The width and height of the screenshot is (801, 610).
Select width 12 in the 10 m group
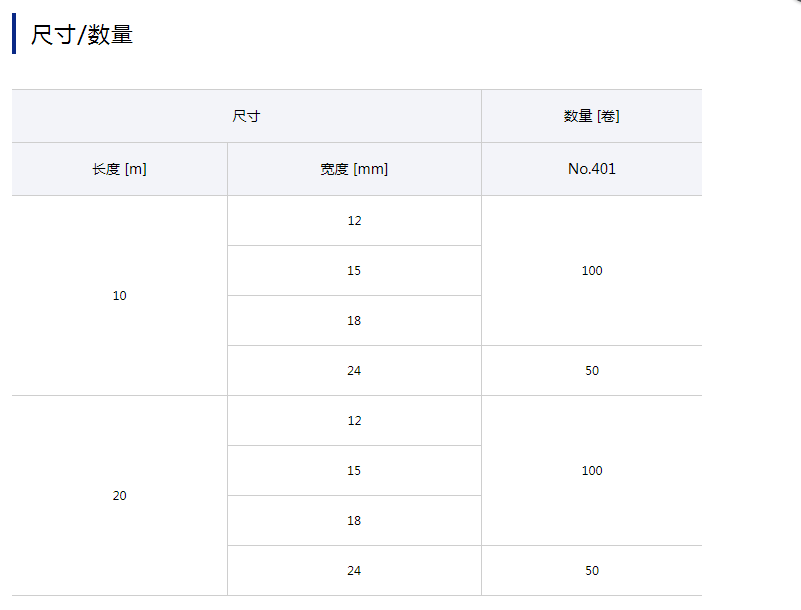tap(354, 221)
